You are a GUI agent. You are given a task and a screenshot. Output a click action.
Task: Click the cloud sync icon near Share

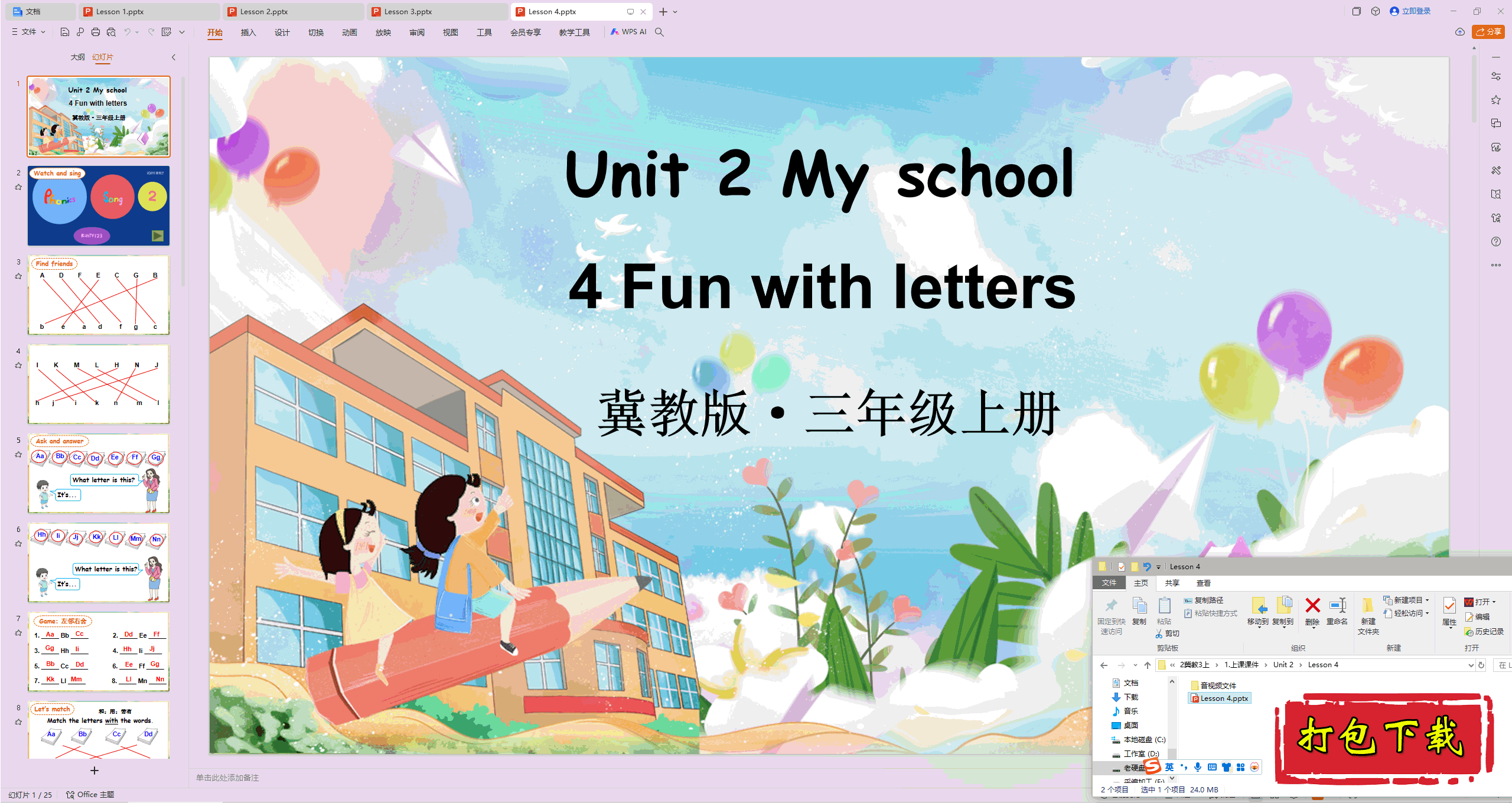point(1460,32)
